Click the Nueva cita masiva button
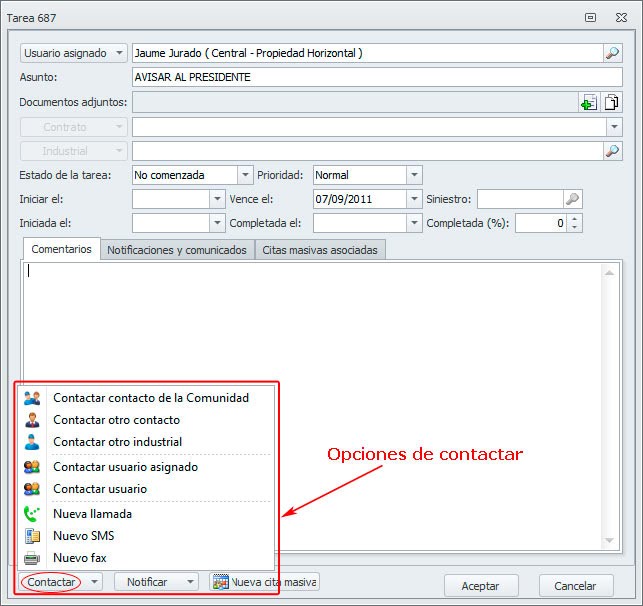The height and width of the screenshot is (606, 643). coord(264,582)
